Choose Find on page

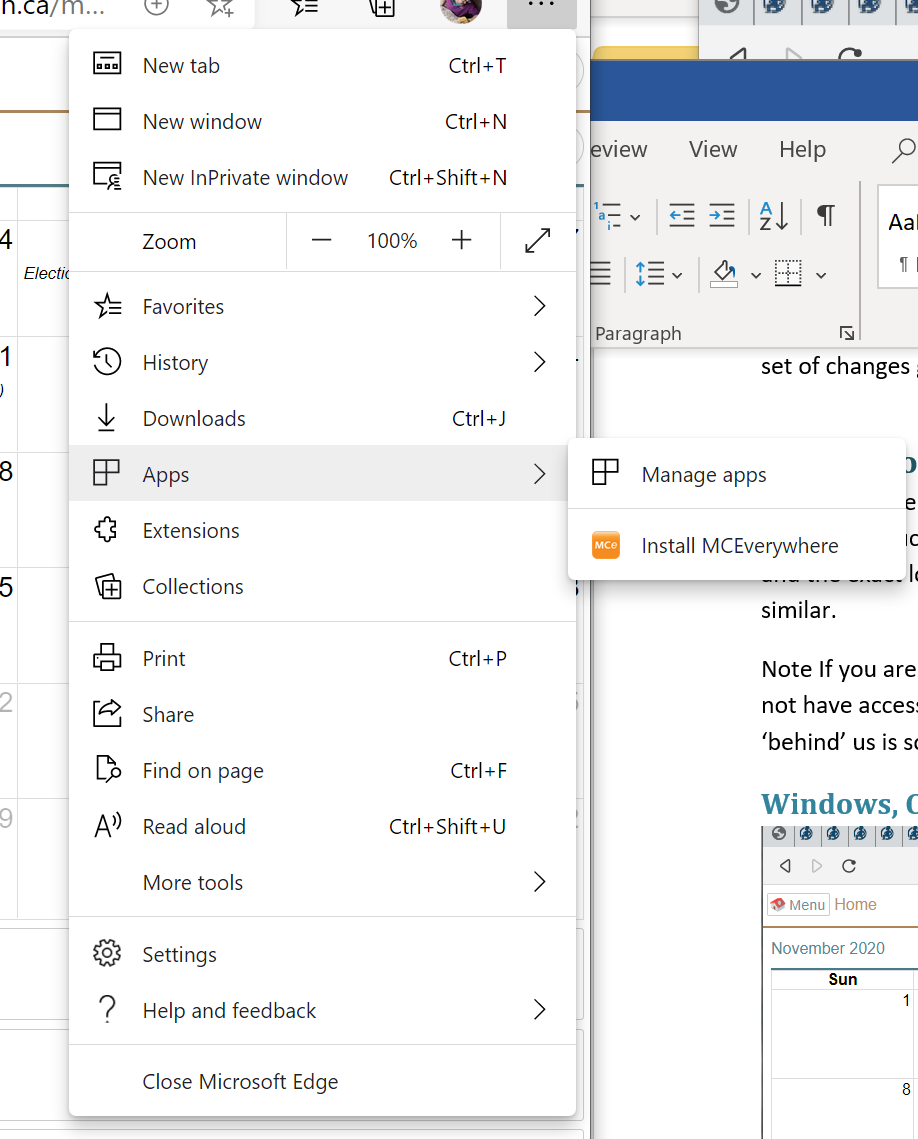[322, 770]
